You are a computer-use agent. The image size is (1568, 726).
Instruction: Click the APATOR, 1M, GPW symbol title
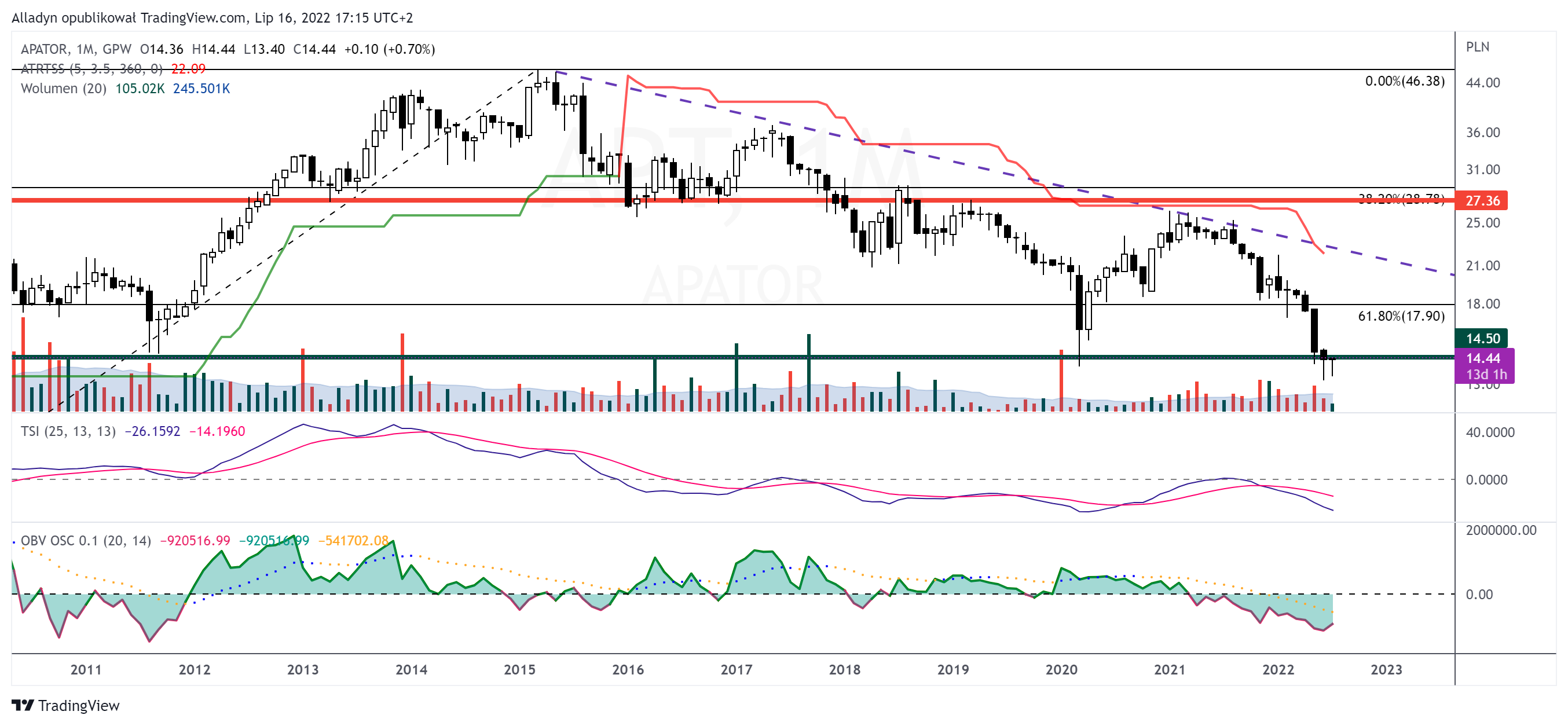pos(76,49)
